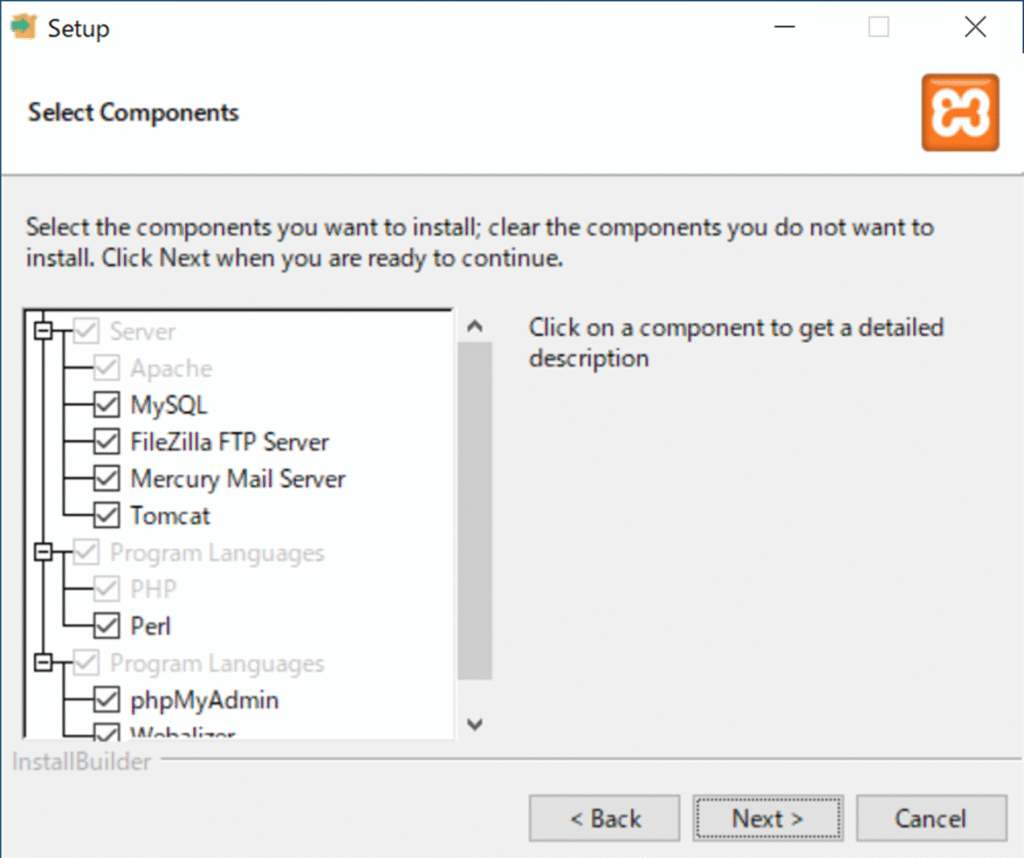The height and width of the screenshot is (858, 1024).
Task: Close the Setup window
Action: point(975,28)
